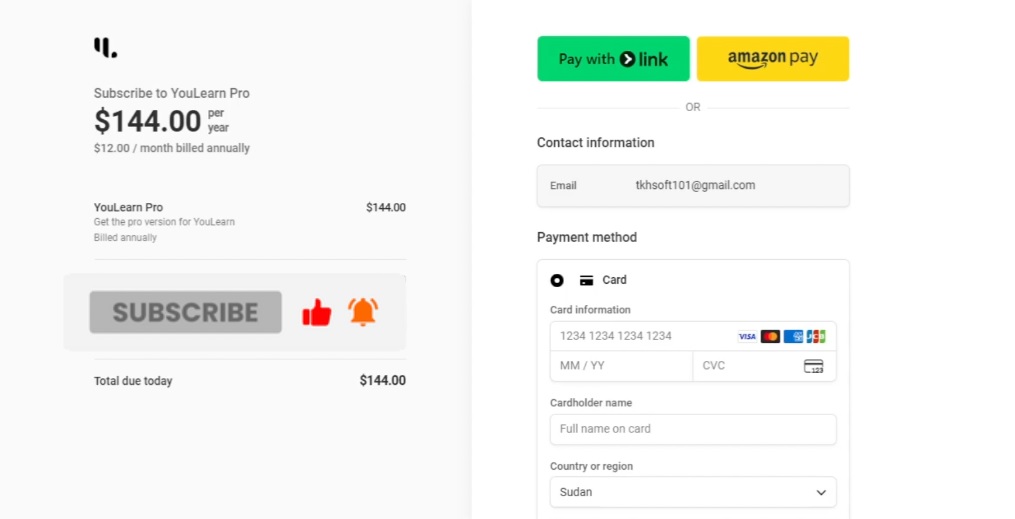
Task: Click the American Express logo
Action: tap(793, 337)
